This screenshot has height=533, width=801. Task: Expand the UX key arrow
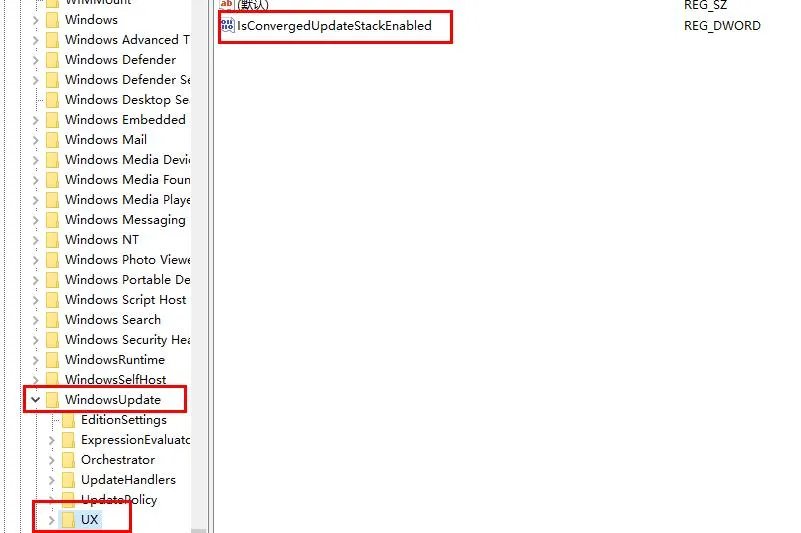(x=52, y=520)
